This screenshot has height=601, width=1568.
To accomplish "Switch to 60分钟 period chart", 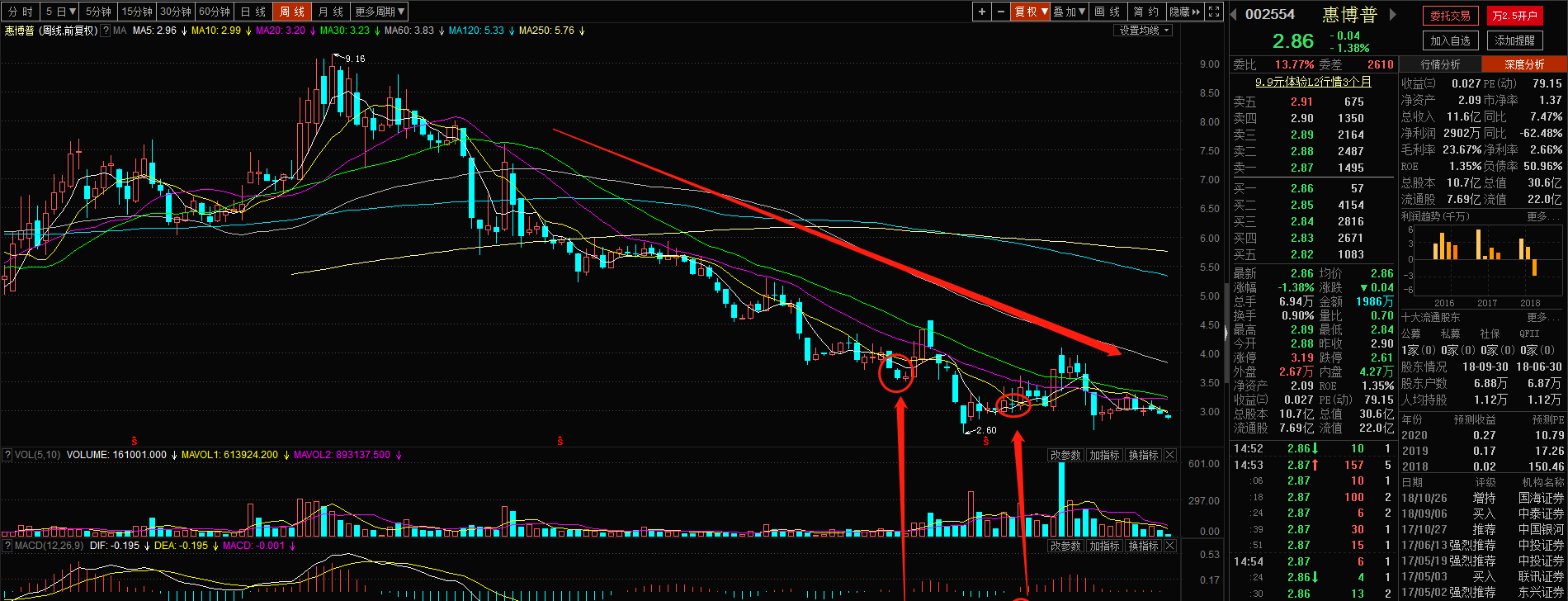I will [215, 12].
